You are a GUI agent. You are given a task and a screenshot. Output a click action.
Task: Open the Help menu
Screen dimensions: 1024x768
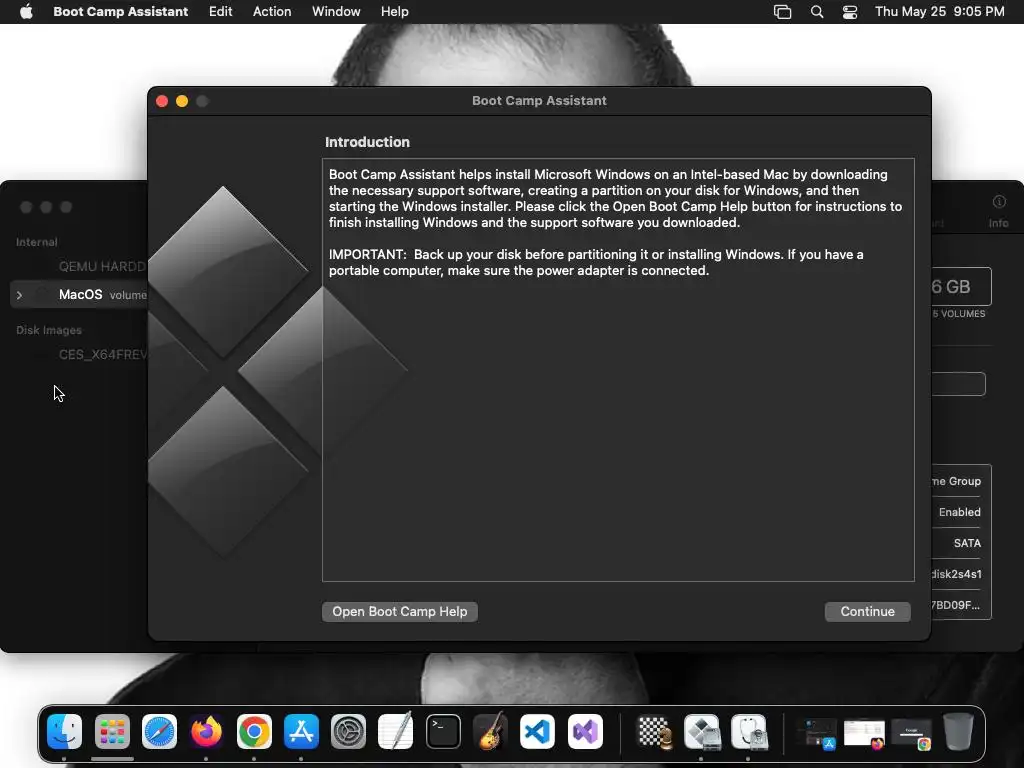coord(394,12)
